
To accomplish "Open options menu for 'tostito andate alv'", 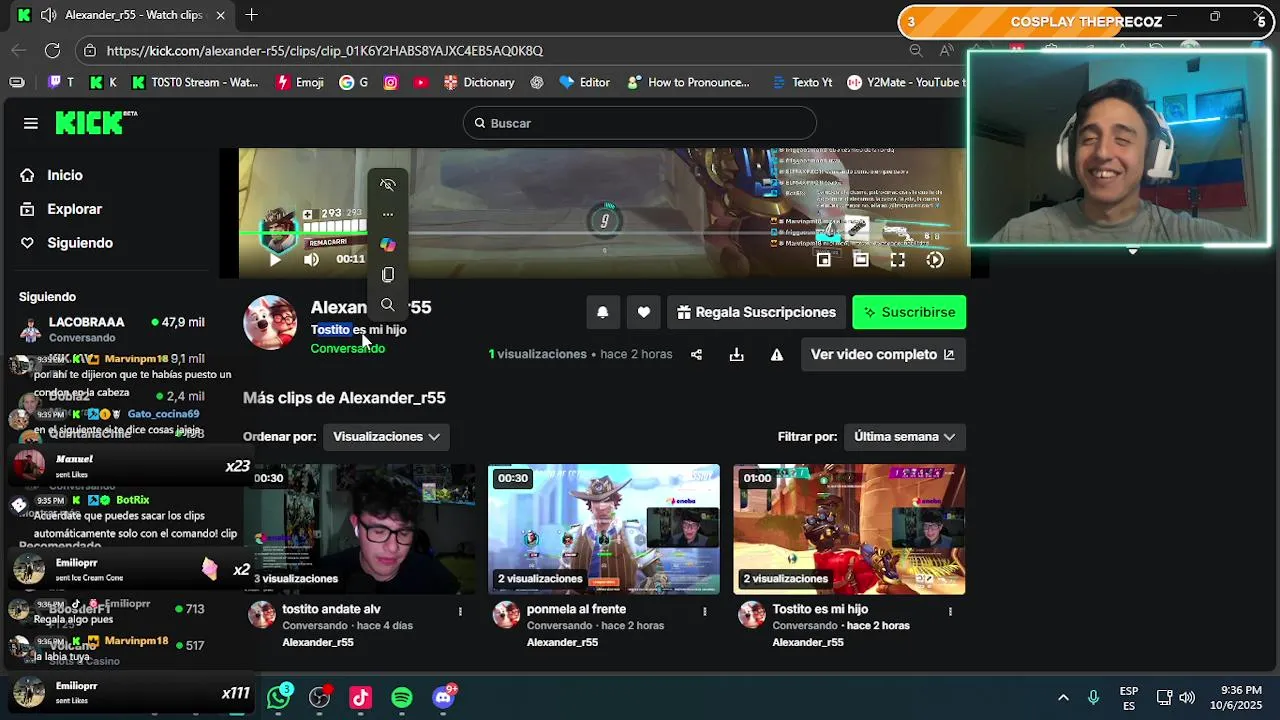I will [460, 611].
